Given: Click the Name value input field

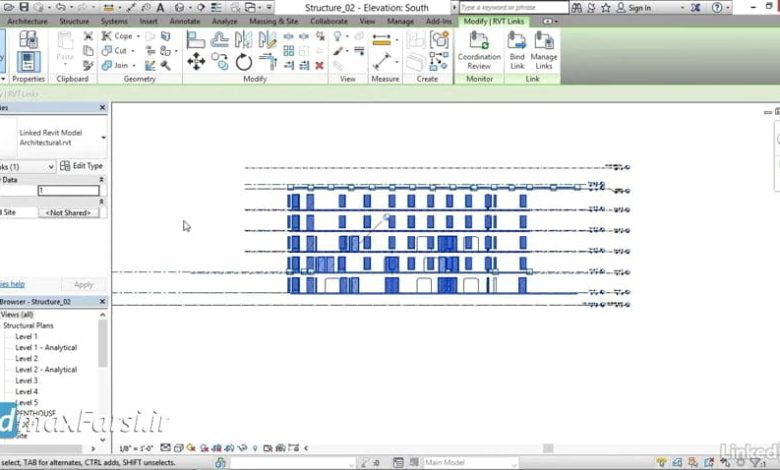Looking at the screenshot, I should tap(69, 190).
